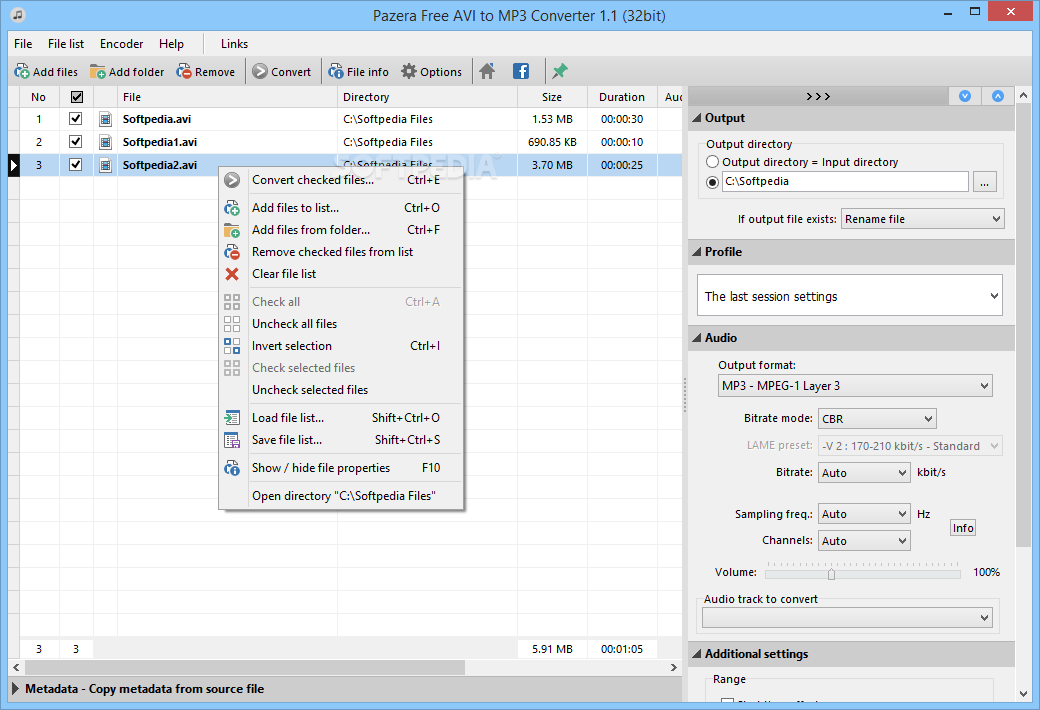Viewport: 1040px width, 710px height.
Task: Expand the Metadata section triangle
Action: tap(15, 689)
